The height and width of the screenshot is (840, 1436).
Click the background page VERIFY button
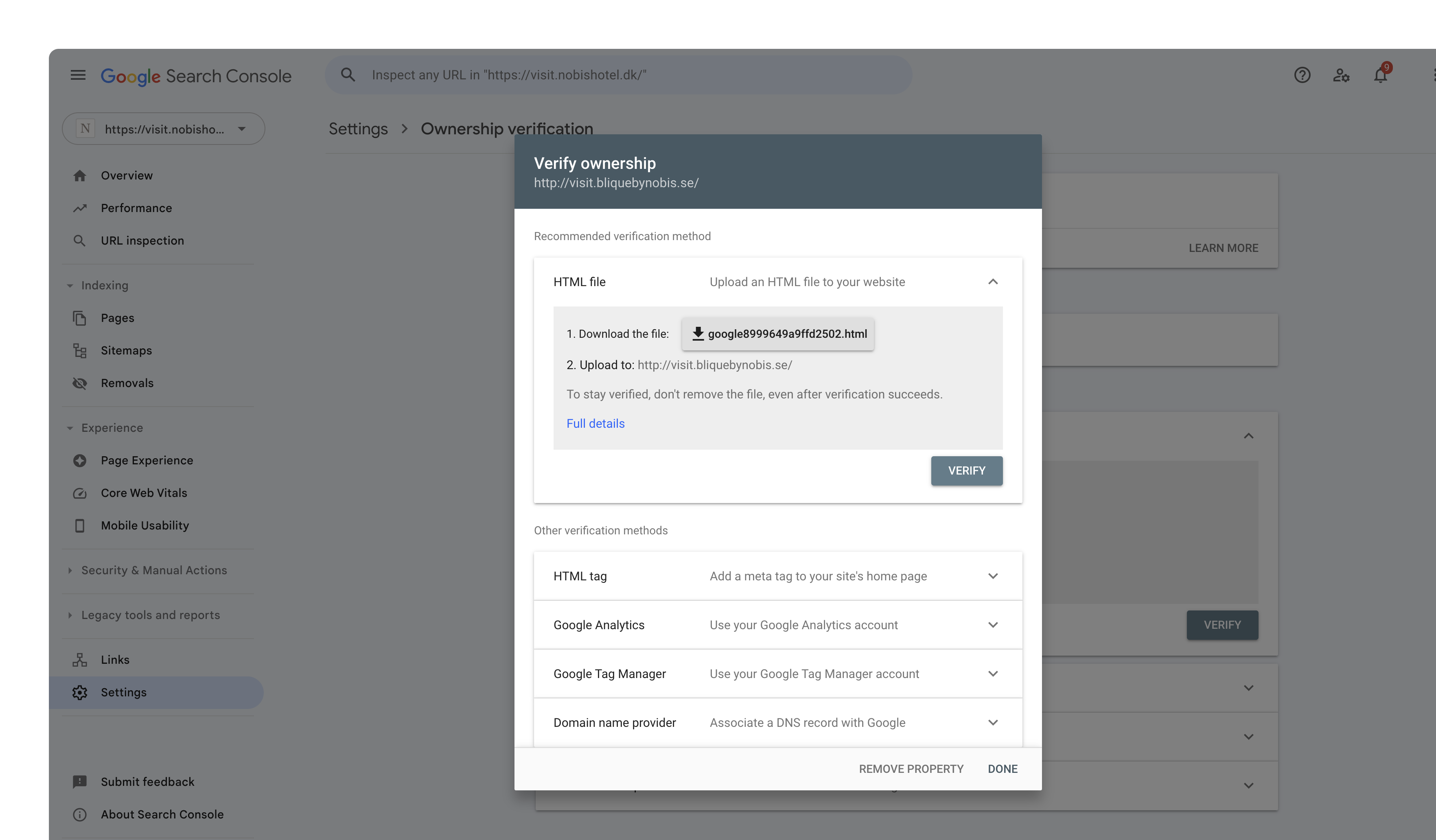click(1222, 625)
